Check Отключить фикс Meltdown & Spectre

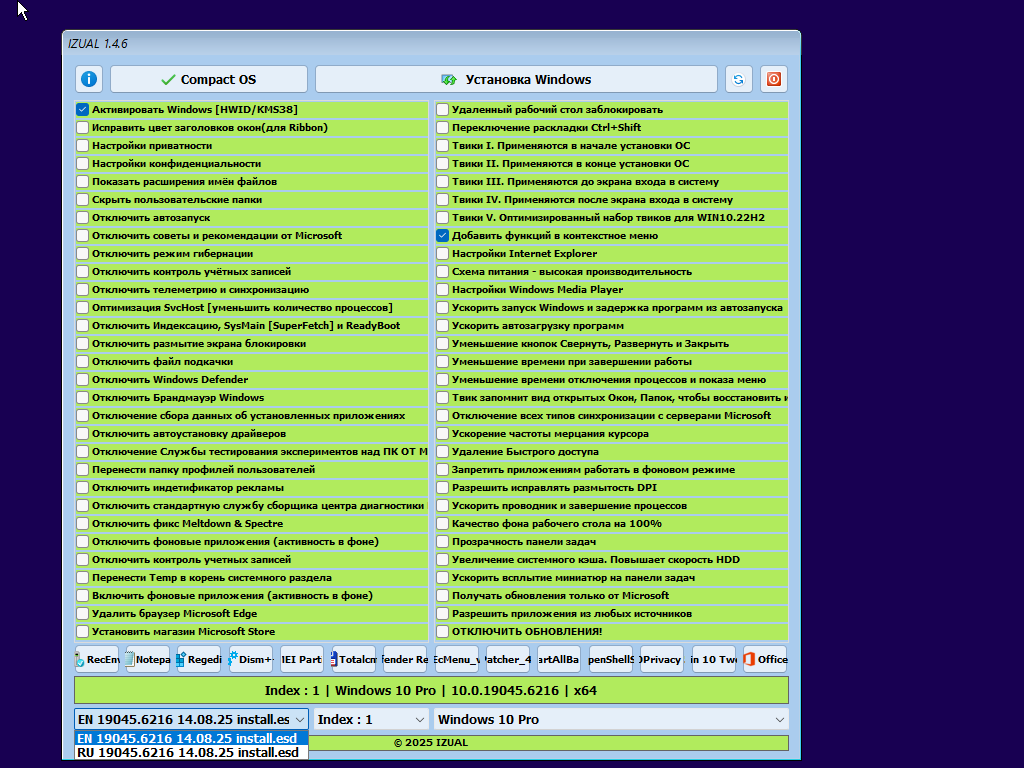click(x=82, y=524)
